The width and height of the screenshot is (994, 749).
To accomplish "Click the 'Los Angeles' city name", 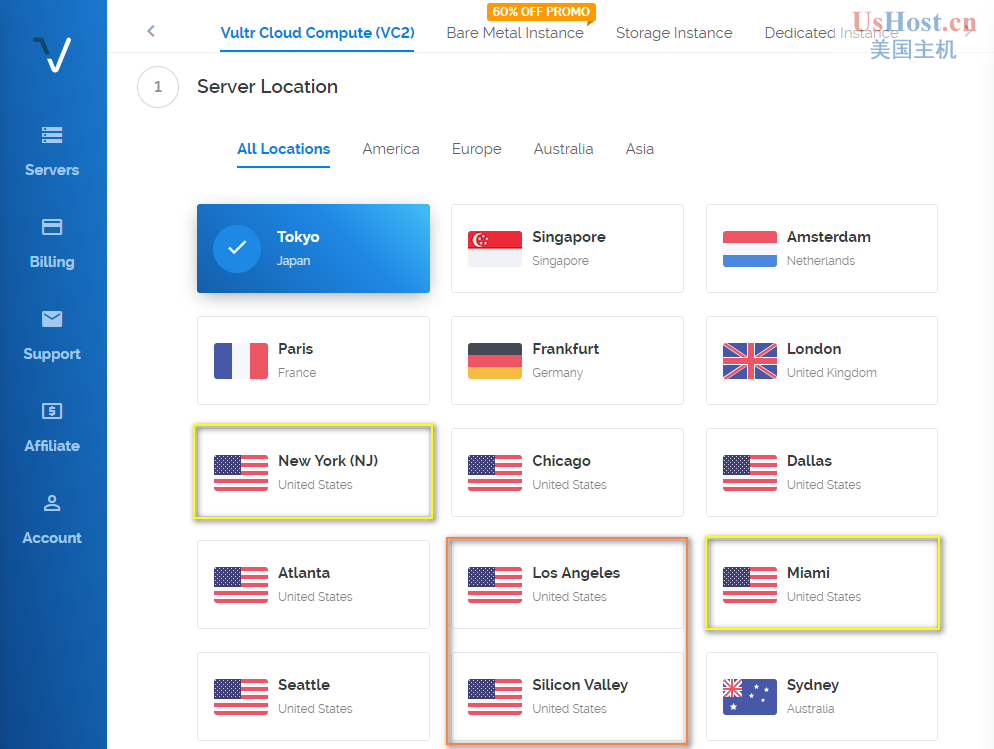I will coord(576,573).
